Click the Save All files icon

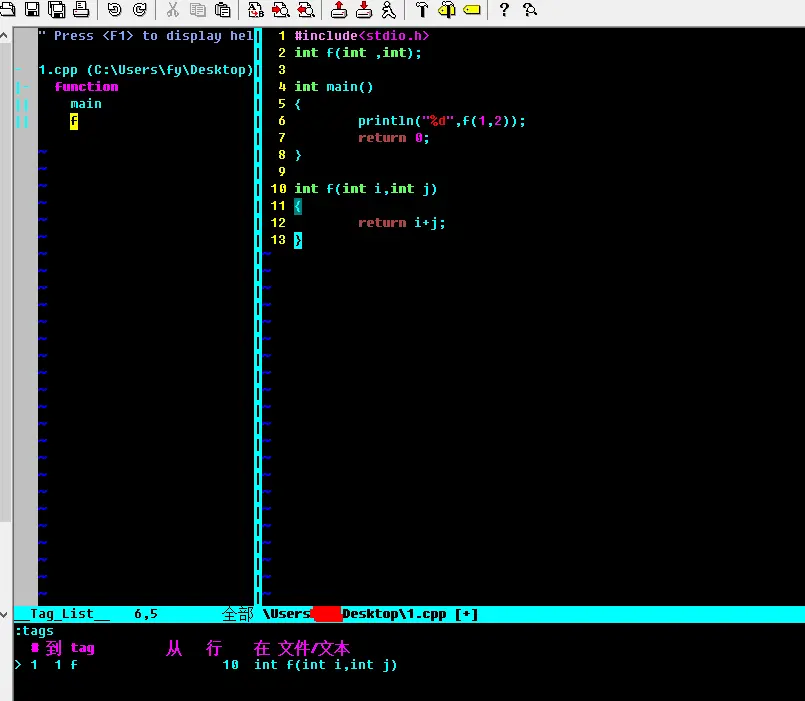[56, 9]
